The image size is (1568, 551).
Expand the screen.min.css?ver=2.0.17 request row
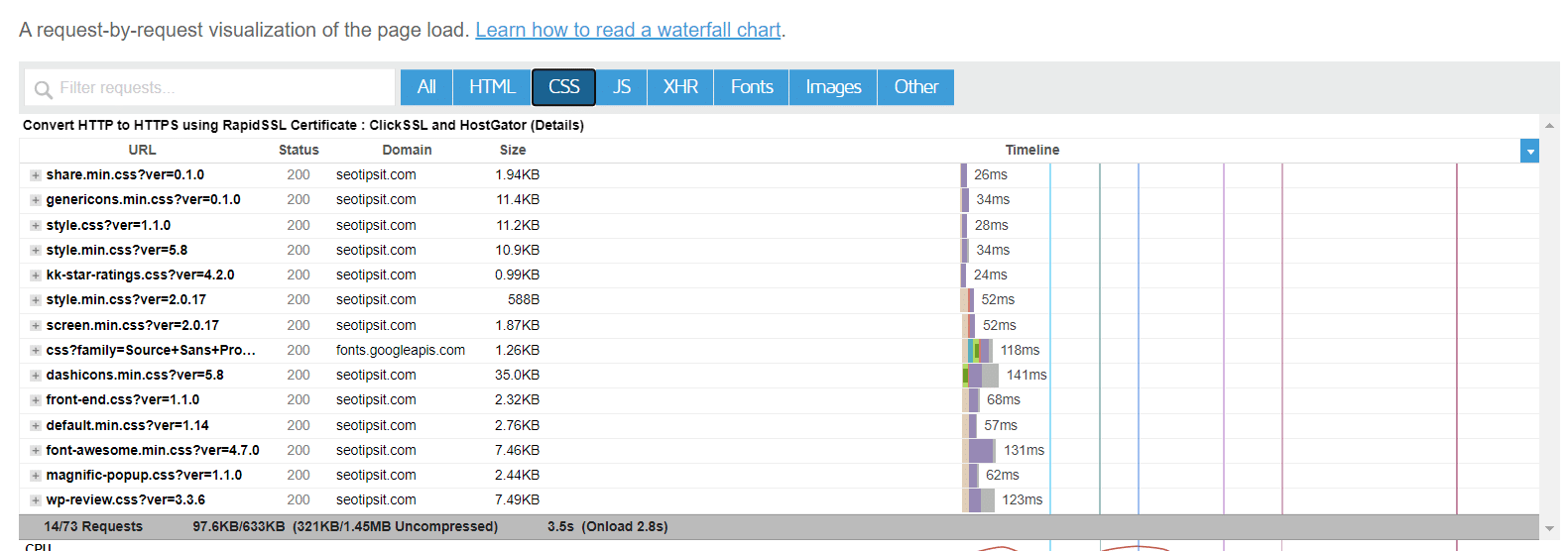pyautogui.click(x=36, y=326)
